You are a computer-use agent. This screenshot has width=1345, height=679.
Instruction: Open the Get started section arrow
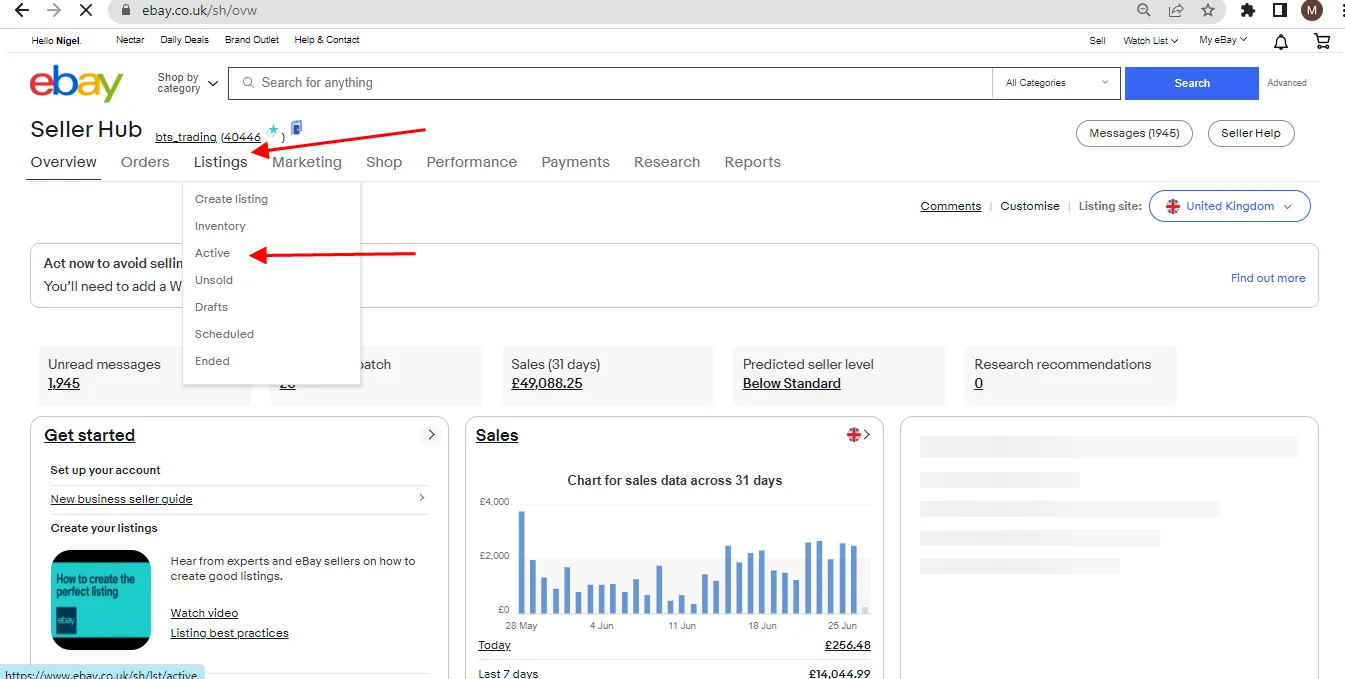(x=431, y=435)
